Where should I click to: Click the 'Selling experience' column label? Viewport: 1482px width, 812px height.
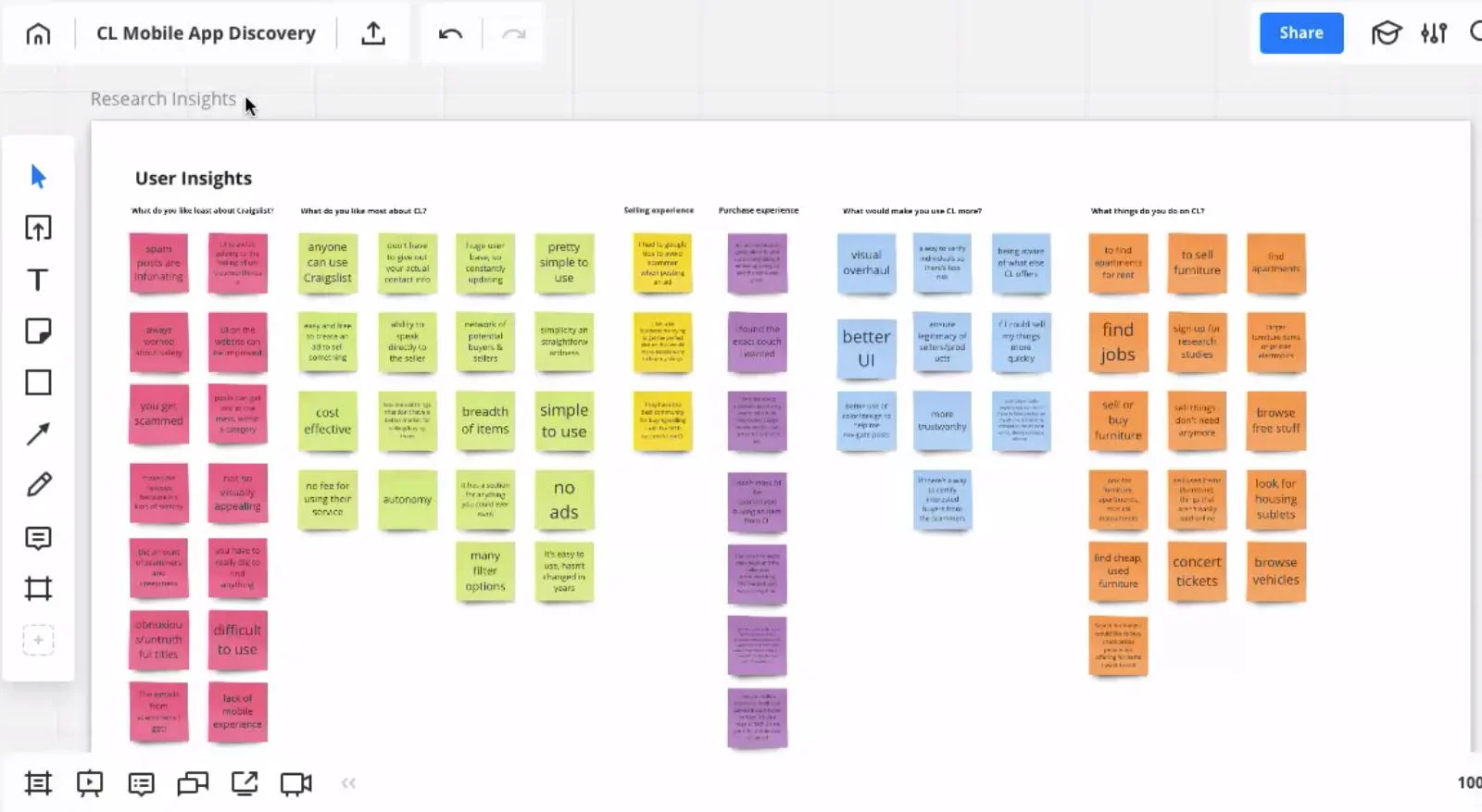coord(659,210)
